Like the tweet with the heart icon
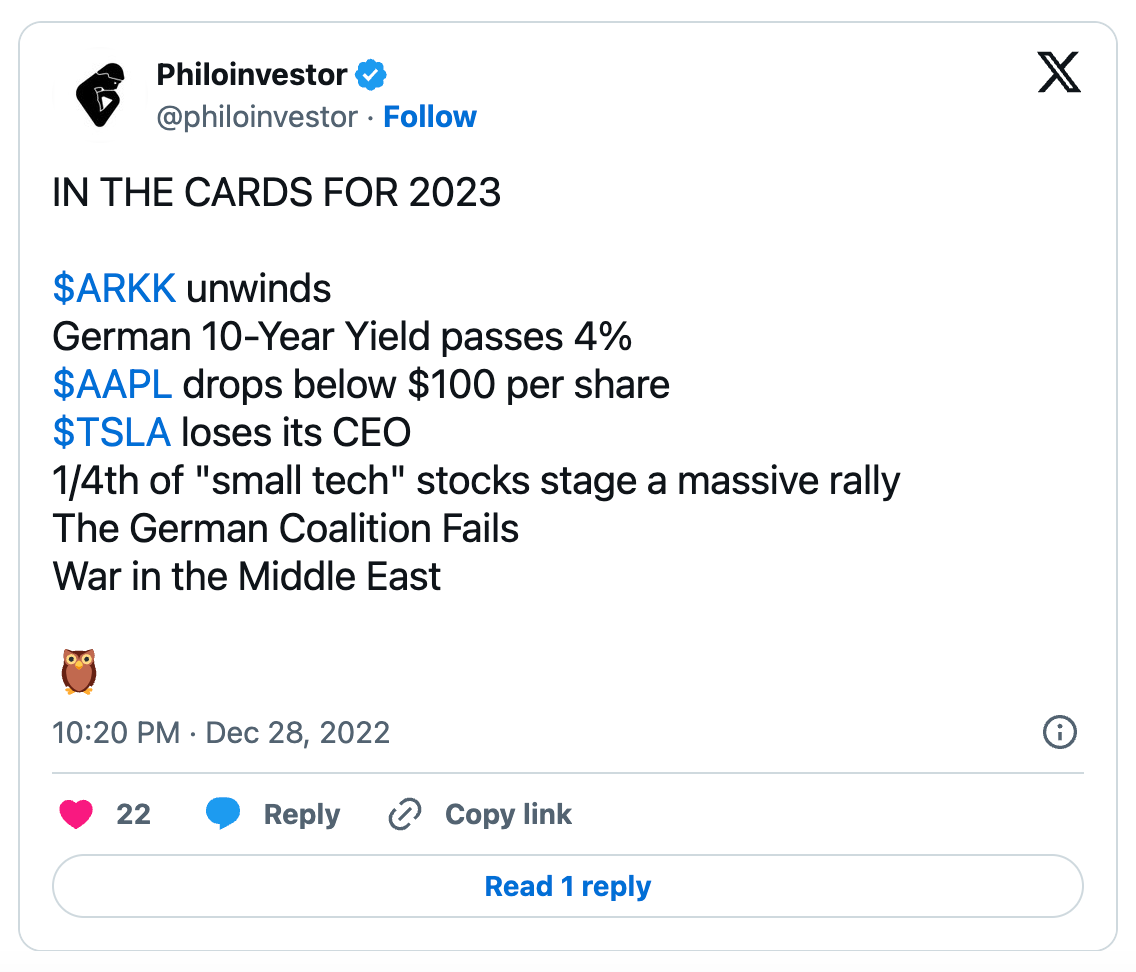 [x=76, y=815]
